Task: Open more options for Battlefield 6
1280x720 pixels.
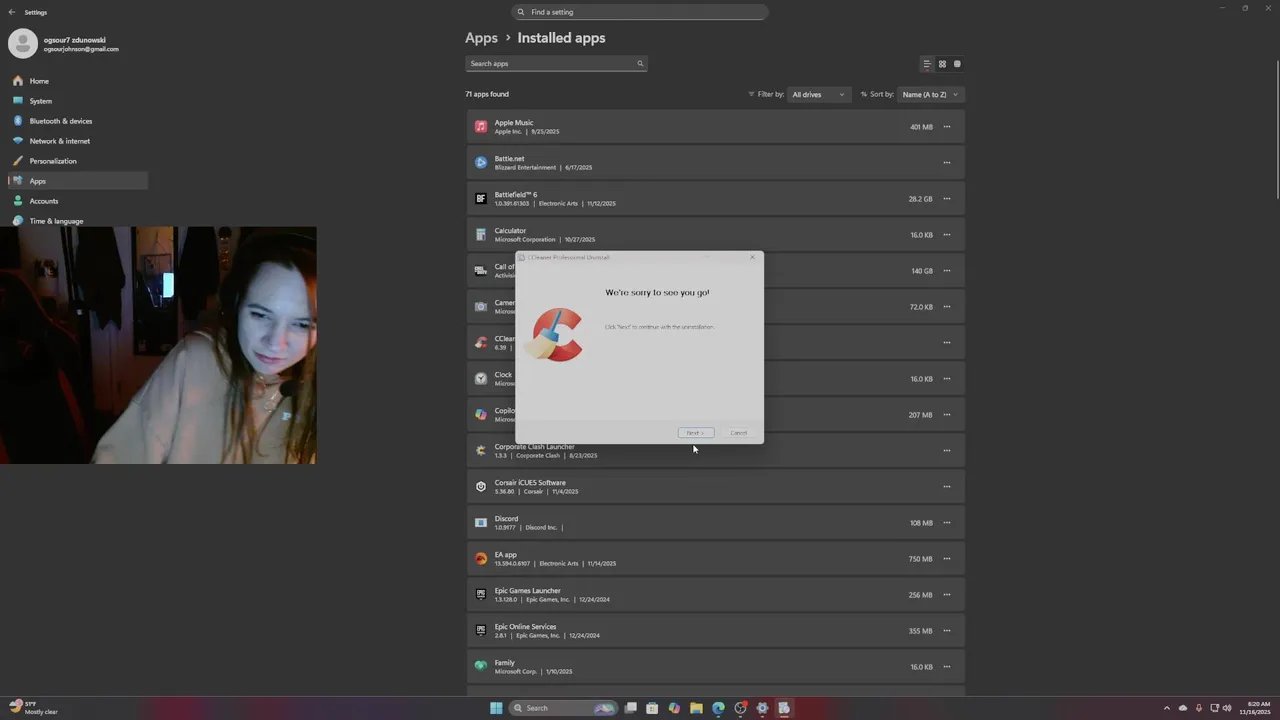Action: [x=947, y=199]
